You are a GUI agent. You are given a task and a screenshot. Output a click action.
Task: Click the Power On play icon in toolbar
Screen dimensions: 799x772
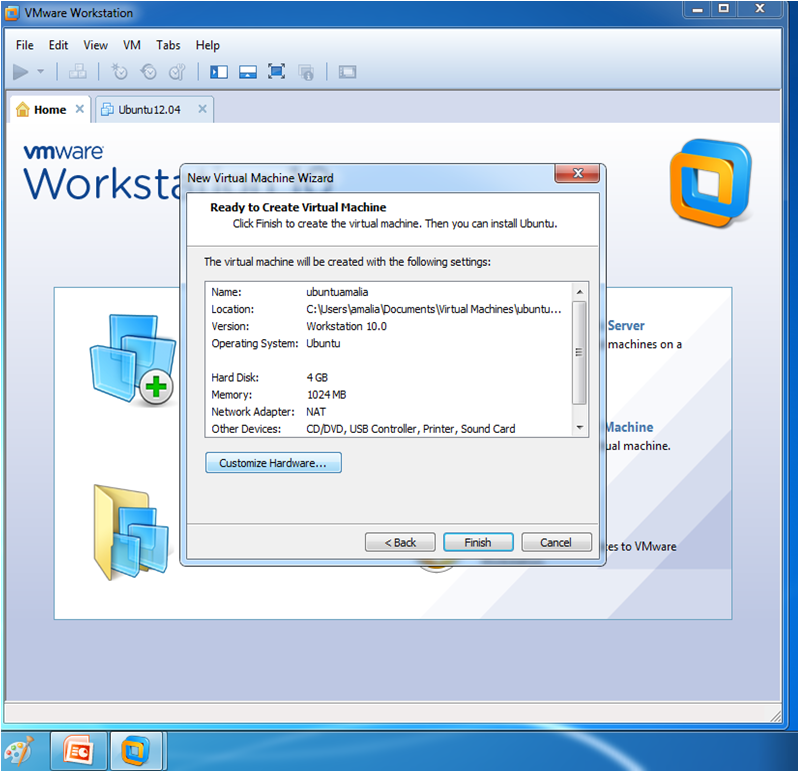click(20, 72)
